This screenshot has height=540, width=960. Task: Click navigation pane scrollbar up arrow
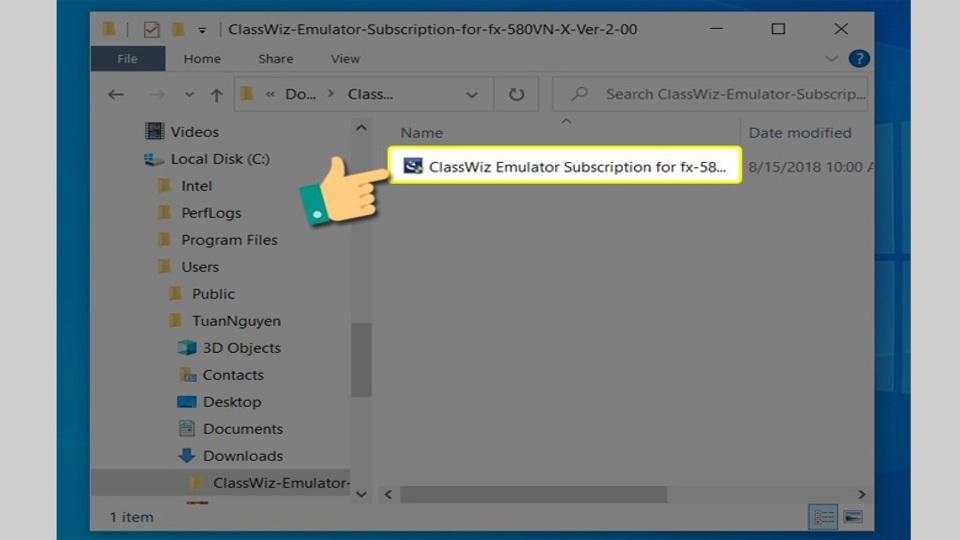[x=361, y=128]
